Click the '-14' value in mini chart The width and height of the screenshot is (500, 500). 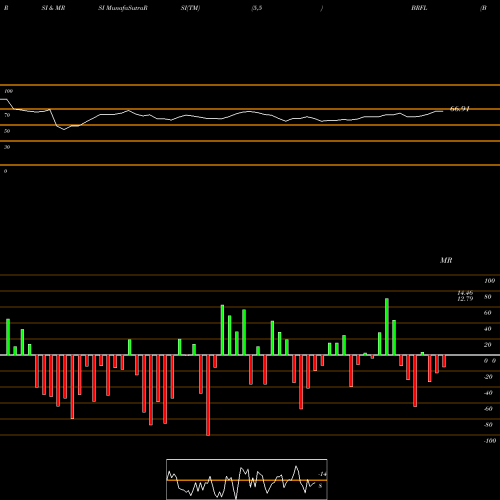click(323, 474)
